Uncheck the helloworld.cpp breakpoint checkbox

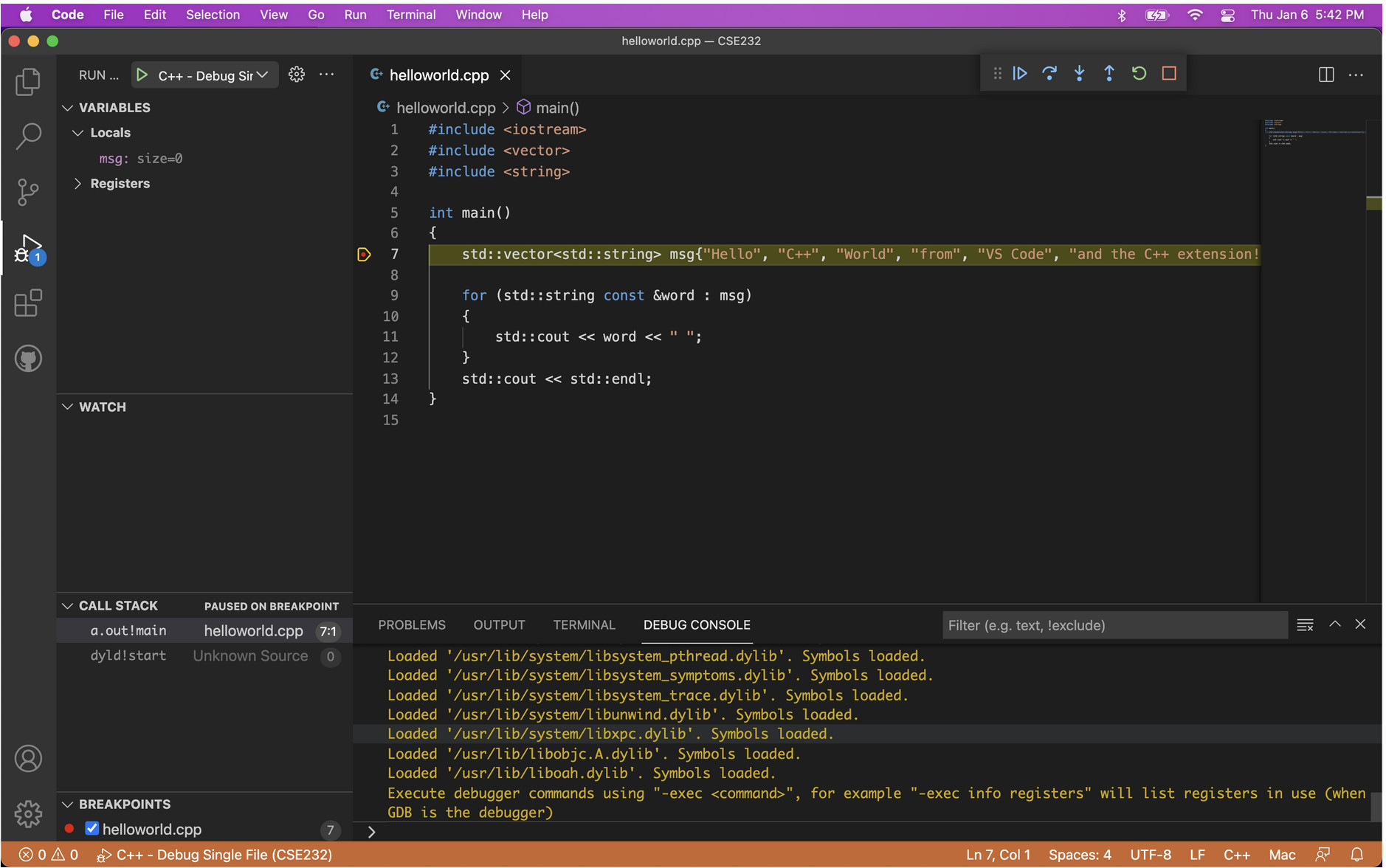(x=92, y=828)
